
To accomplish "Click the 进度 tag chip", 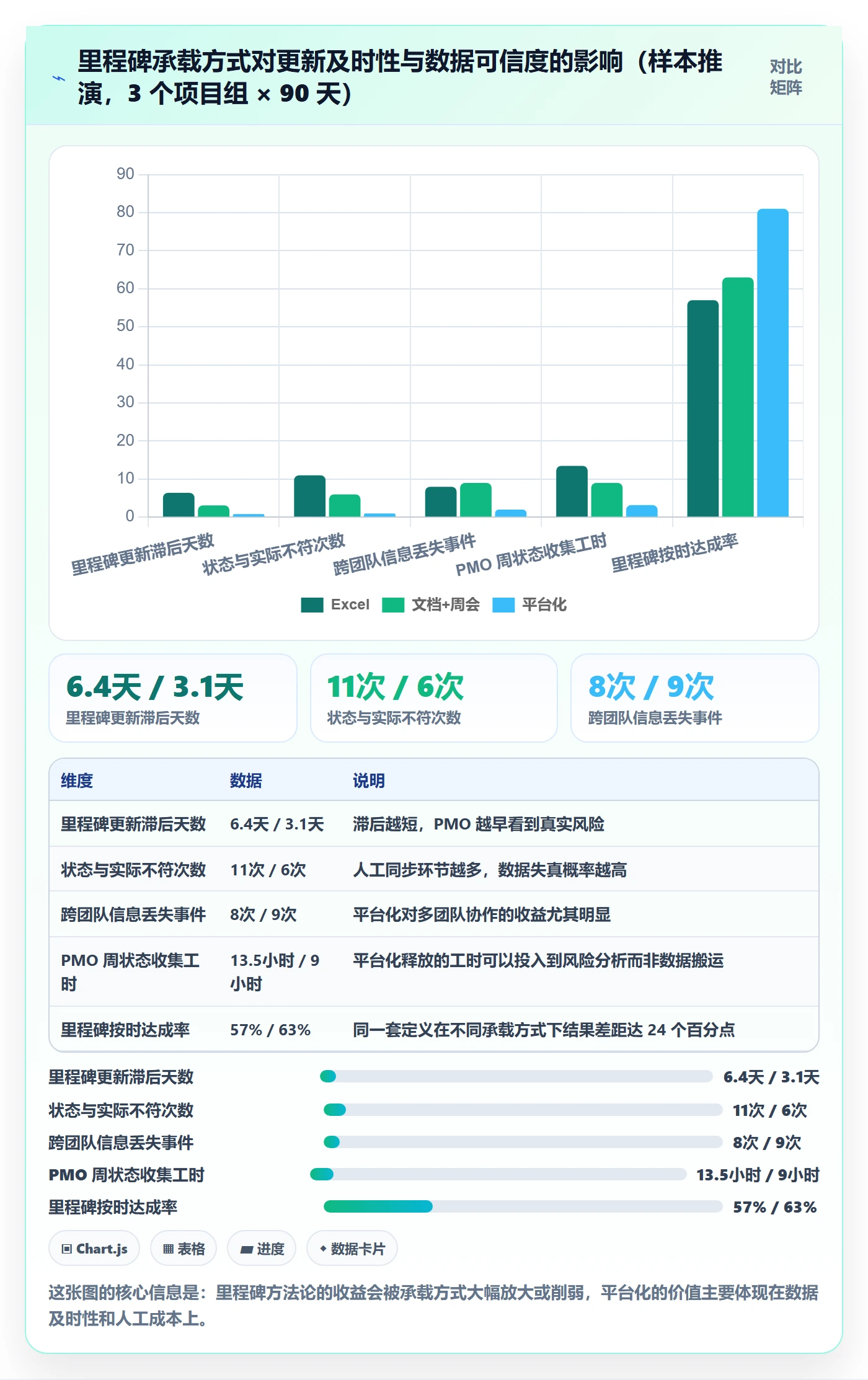I will click(262, 1249).
